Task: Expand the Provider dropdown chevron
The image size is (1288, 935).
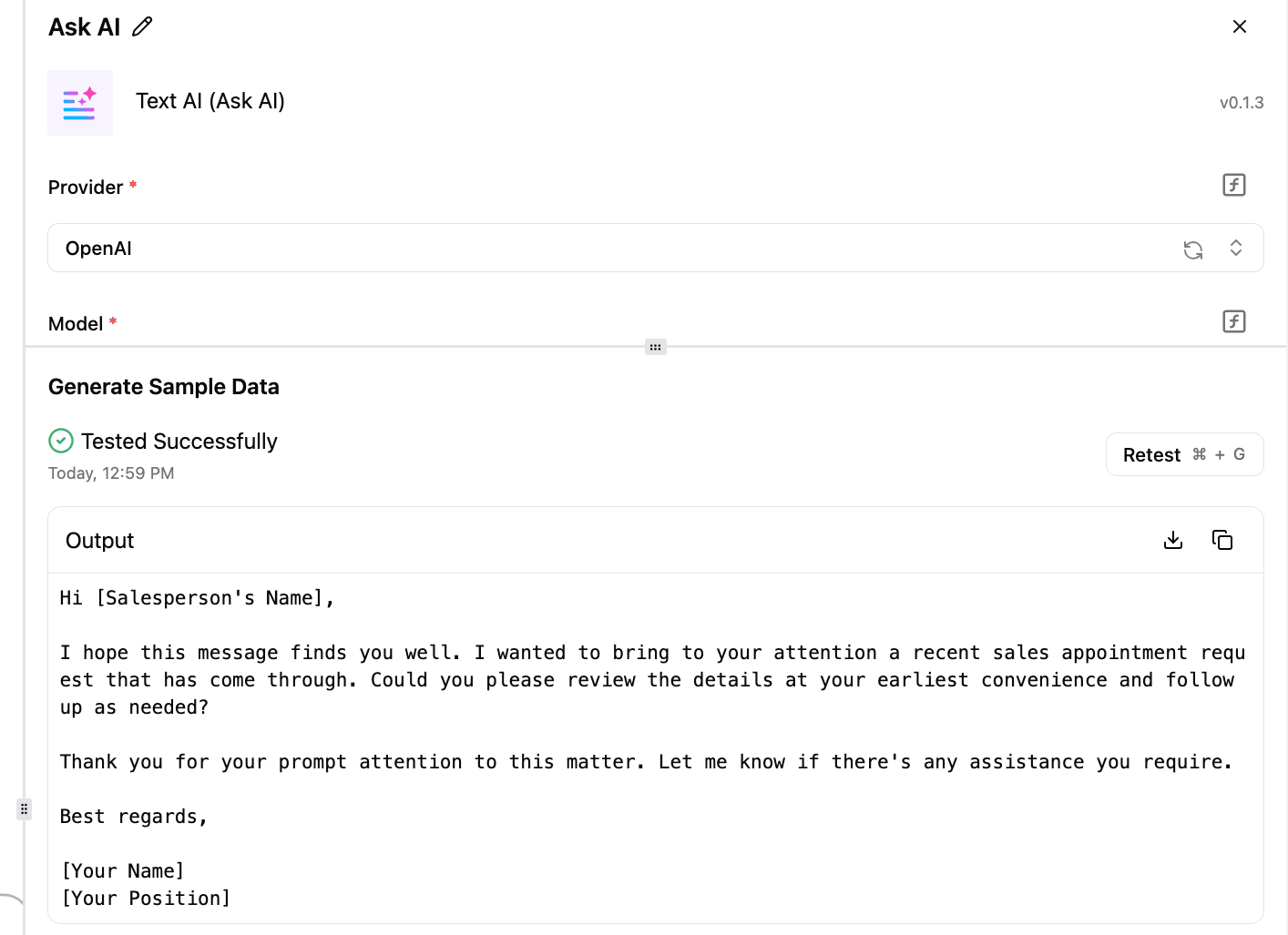Action: pyautogui.click(x=1236, y=248)
